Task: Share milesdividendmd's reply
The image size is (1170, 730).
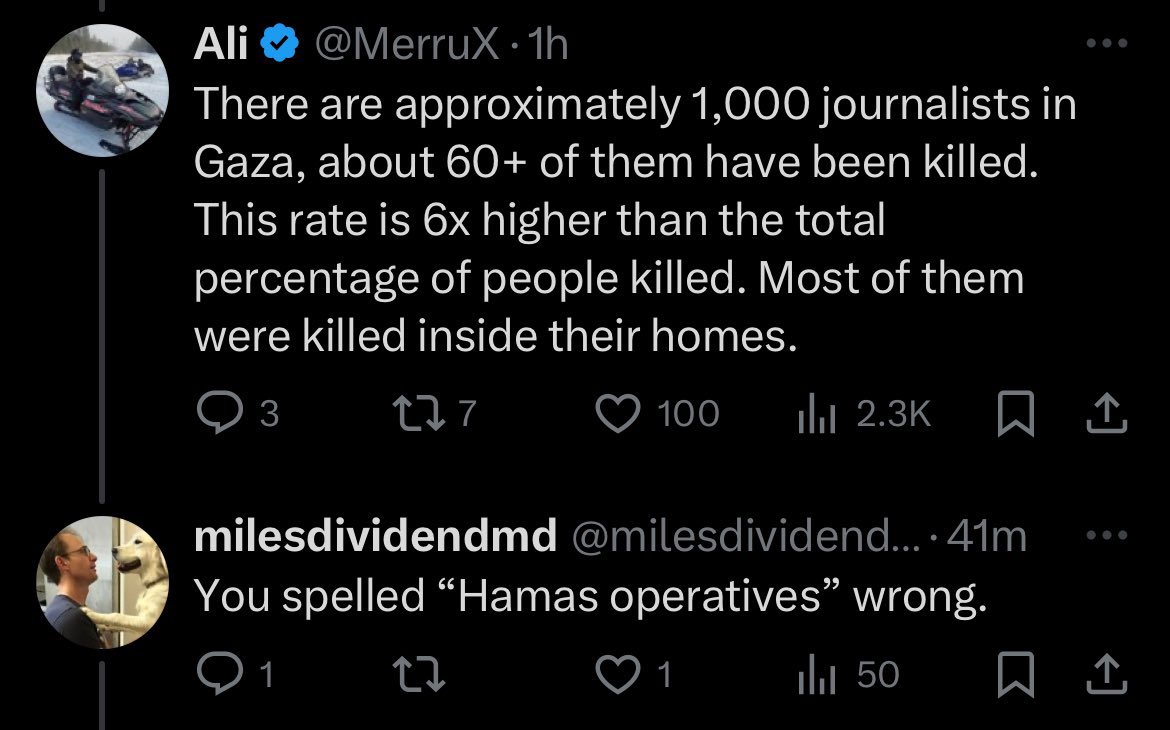Action: coord(1106,674)
